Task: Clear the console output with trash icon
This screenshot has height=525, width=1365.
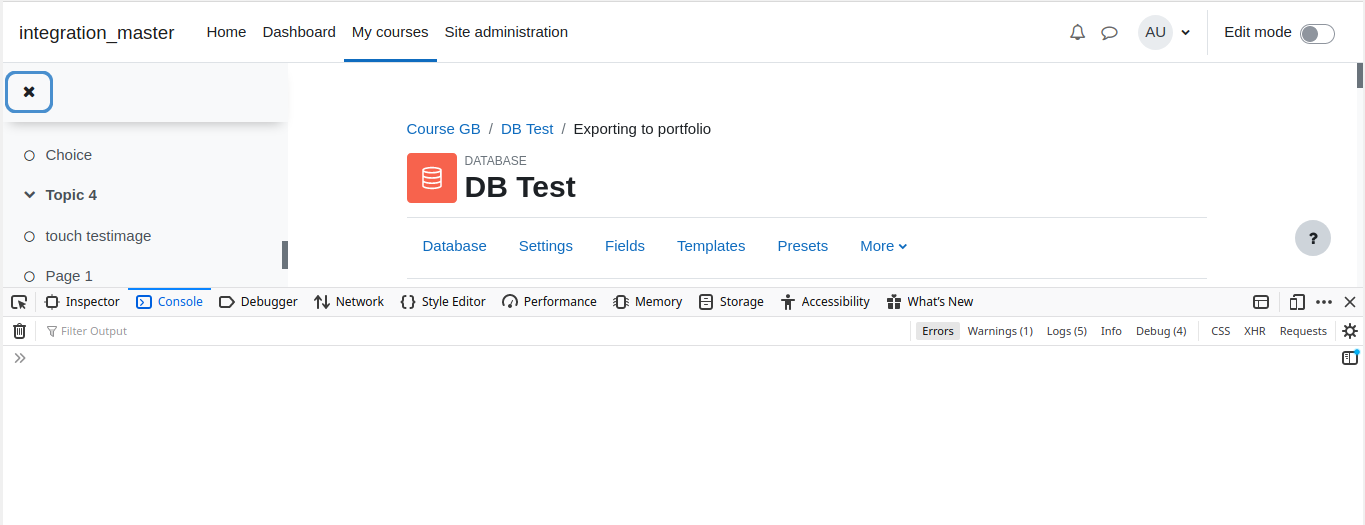Action: (x=19, y=331)
